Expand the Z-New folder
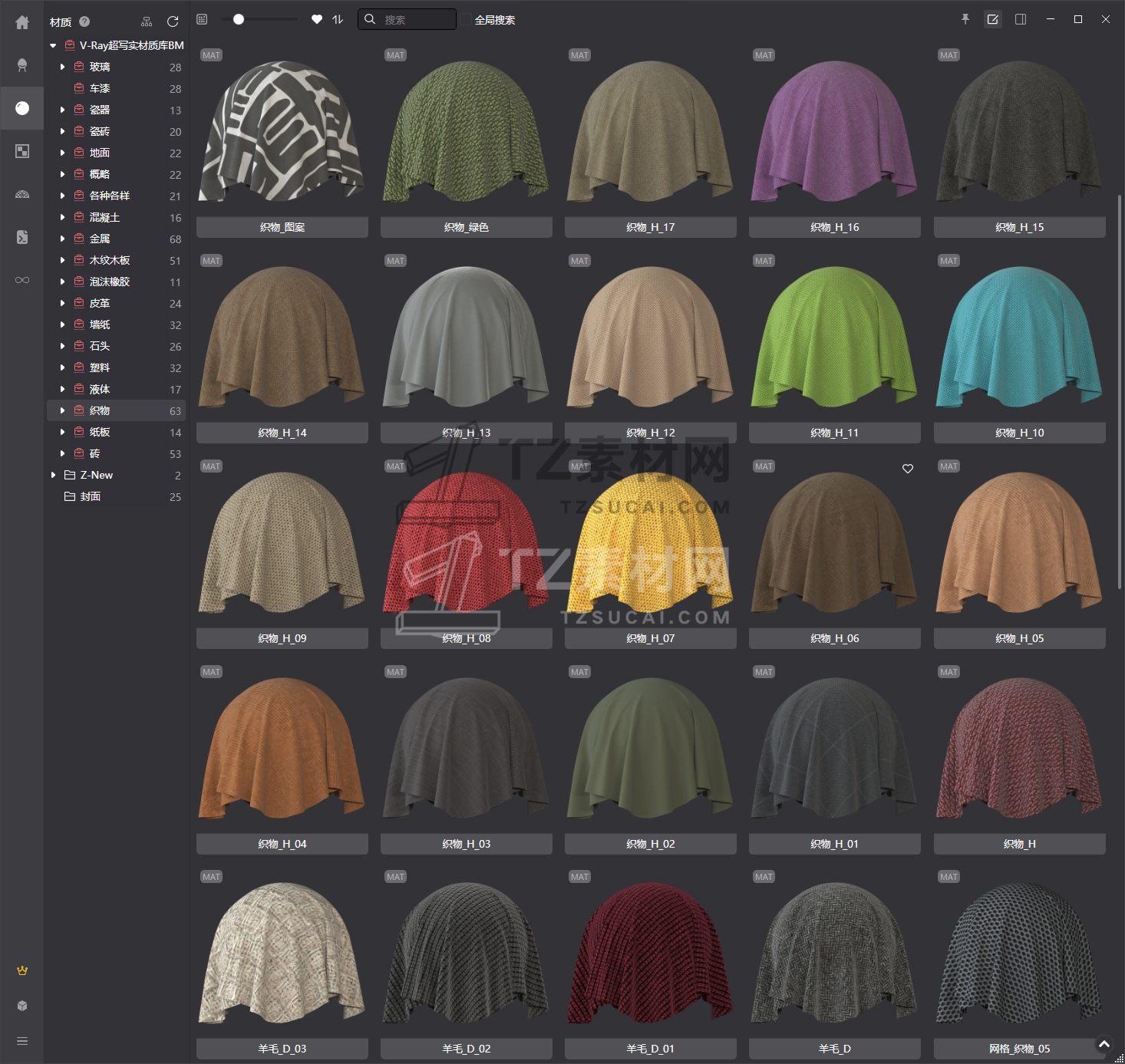This screenshot has height=1064, width=1125. tap(53, 475)
